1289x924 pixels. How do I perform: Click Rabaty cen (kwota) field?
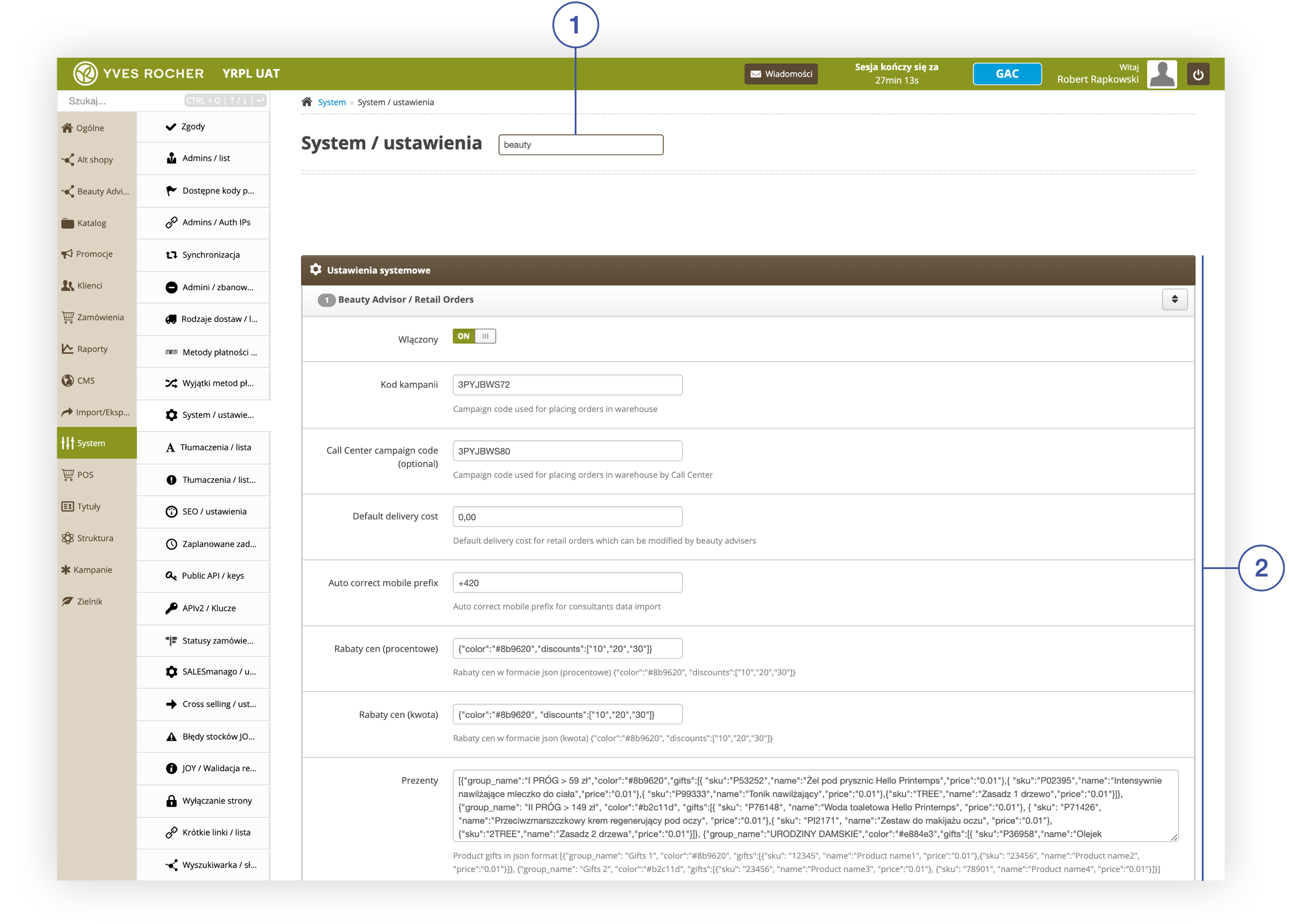pos(567,714)
